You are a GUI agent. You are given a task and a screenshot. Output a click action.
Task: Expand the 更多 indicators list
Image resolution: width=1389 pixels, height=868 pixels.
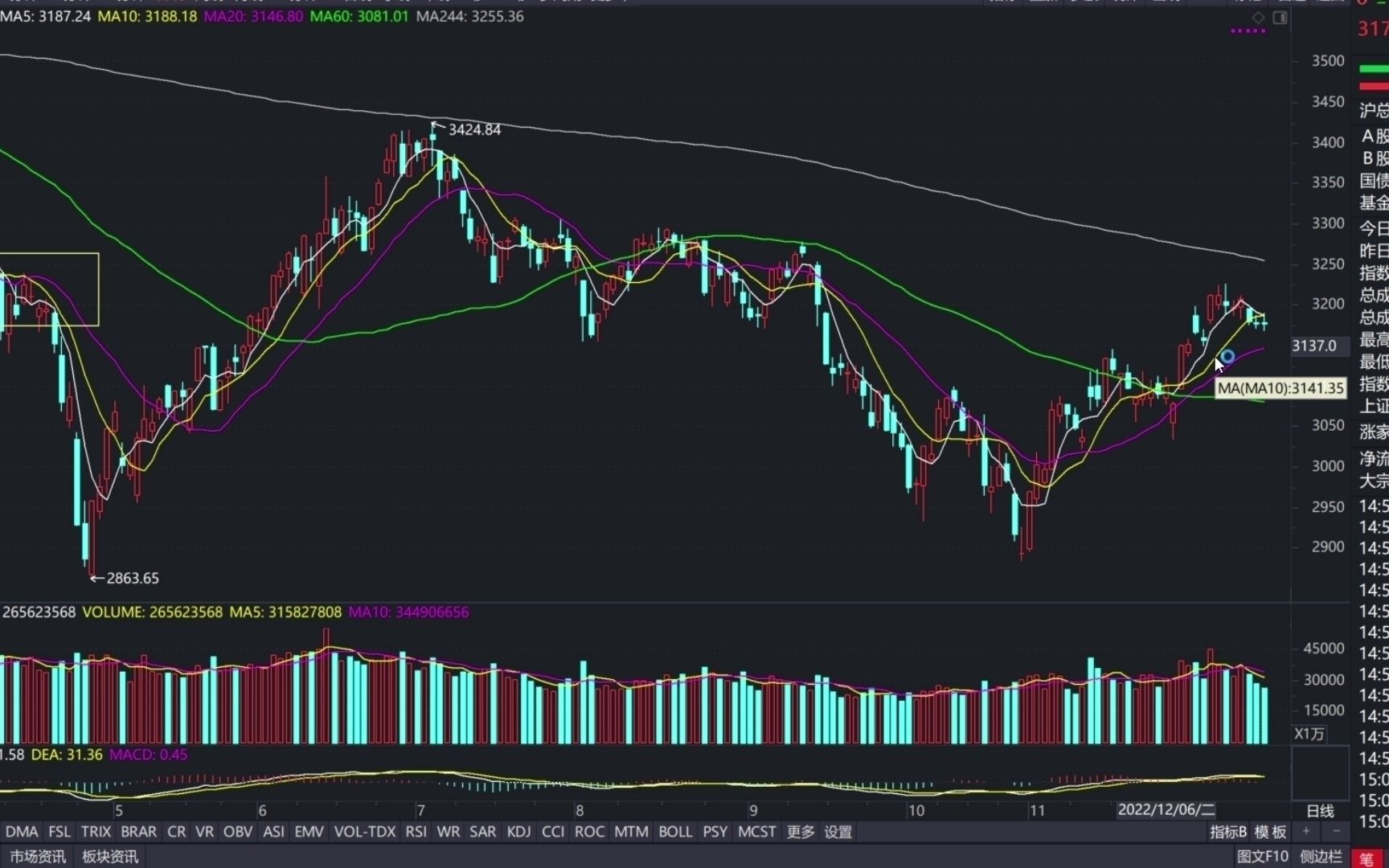coord(801,832)
